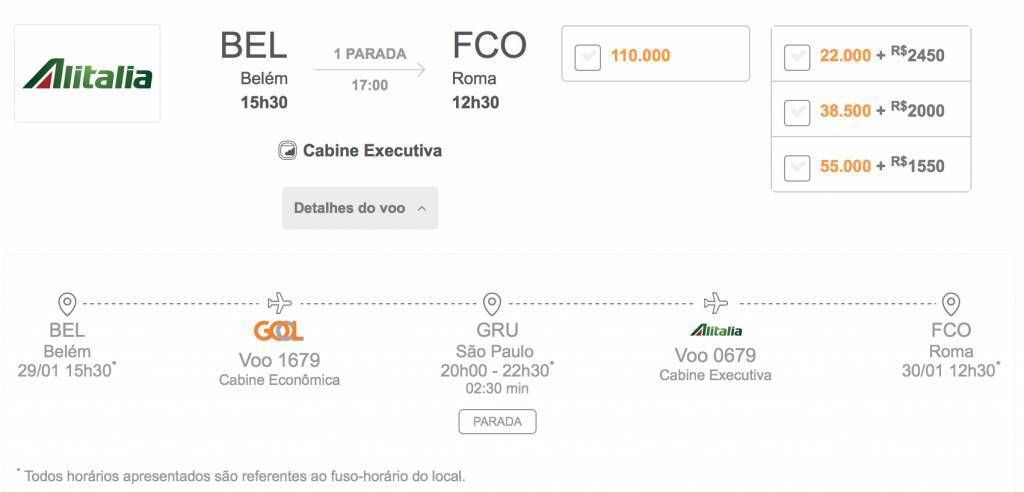Tick the 38.500 + R$2000 option
This screenshot has height=492, width=1024.
797,112
